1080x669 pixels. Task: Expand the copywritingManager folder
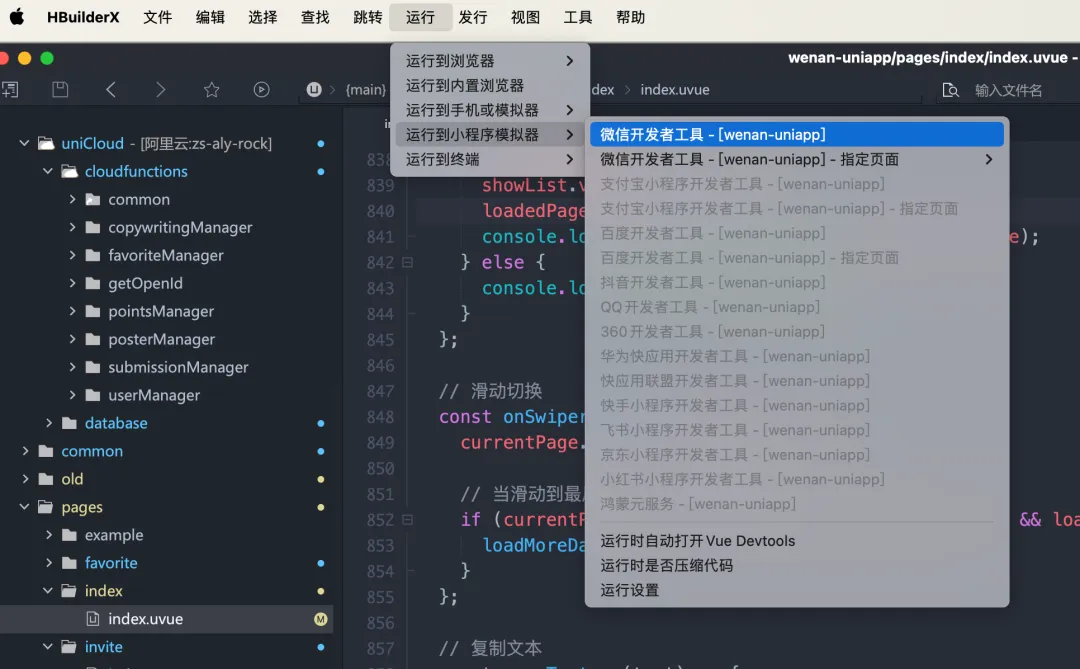click(72, 227)
